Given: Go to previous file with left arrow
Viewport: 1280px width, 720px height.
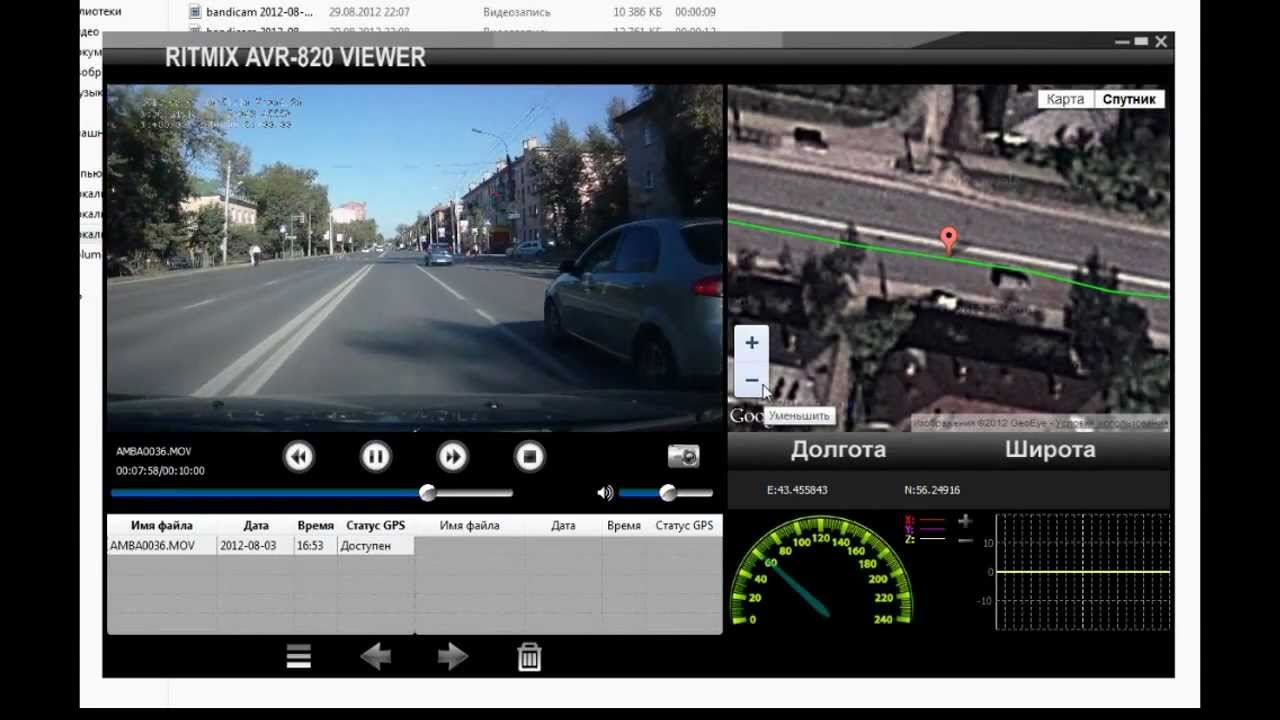Looking at the screenshot, I should 375,656.
